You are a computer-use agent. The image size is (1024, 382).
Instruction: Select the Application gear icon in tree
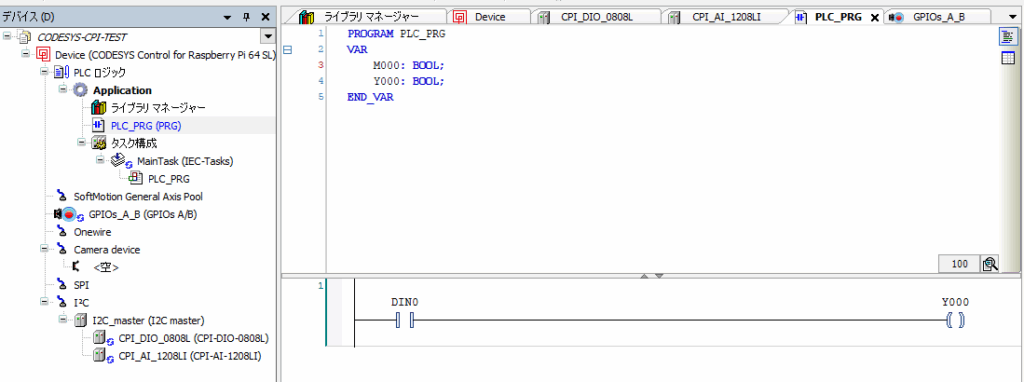tap(80, 90)
